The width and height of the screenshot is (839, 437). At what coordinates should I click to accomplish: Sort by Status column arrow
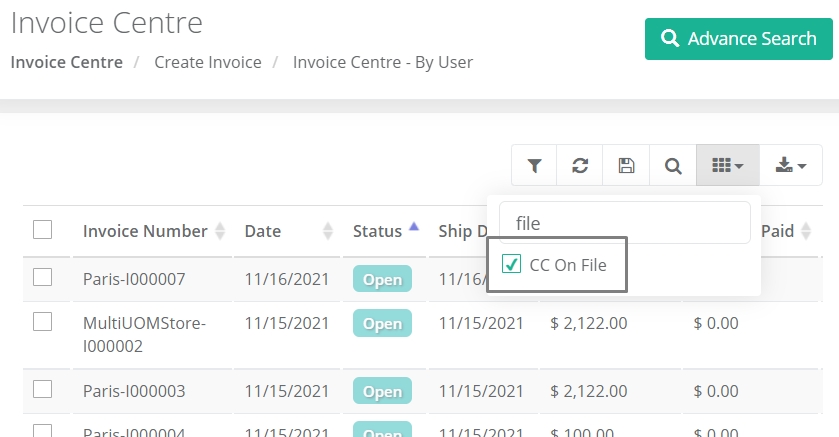(414, 226)
